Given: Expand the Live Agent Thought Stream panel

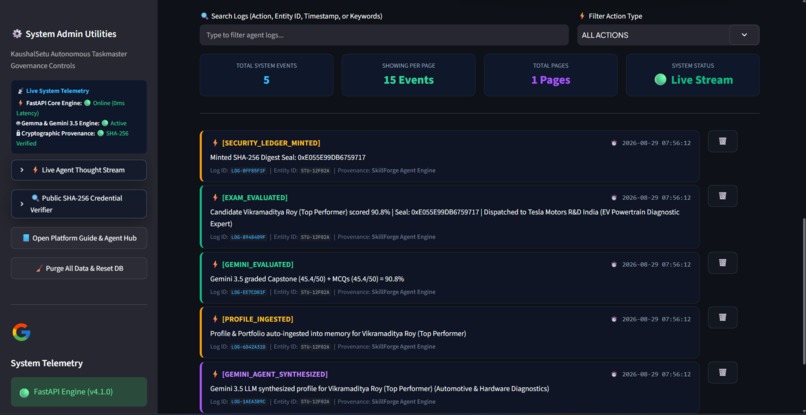Looking at the screenshot, I should (x=79, y=170).
